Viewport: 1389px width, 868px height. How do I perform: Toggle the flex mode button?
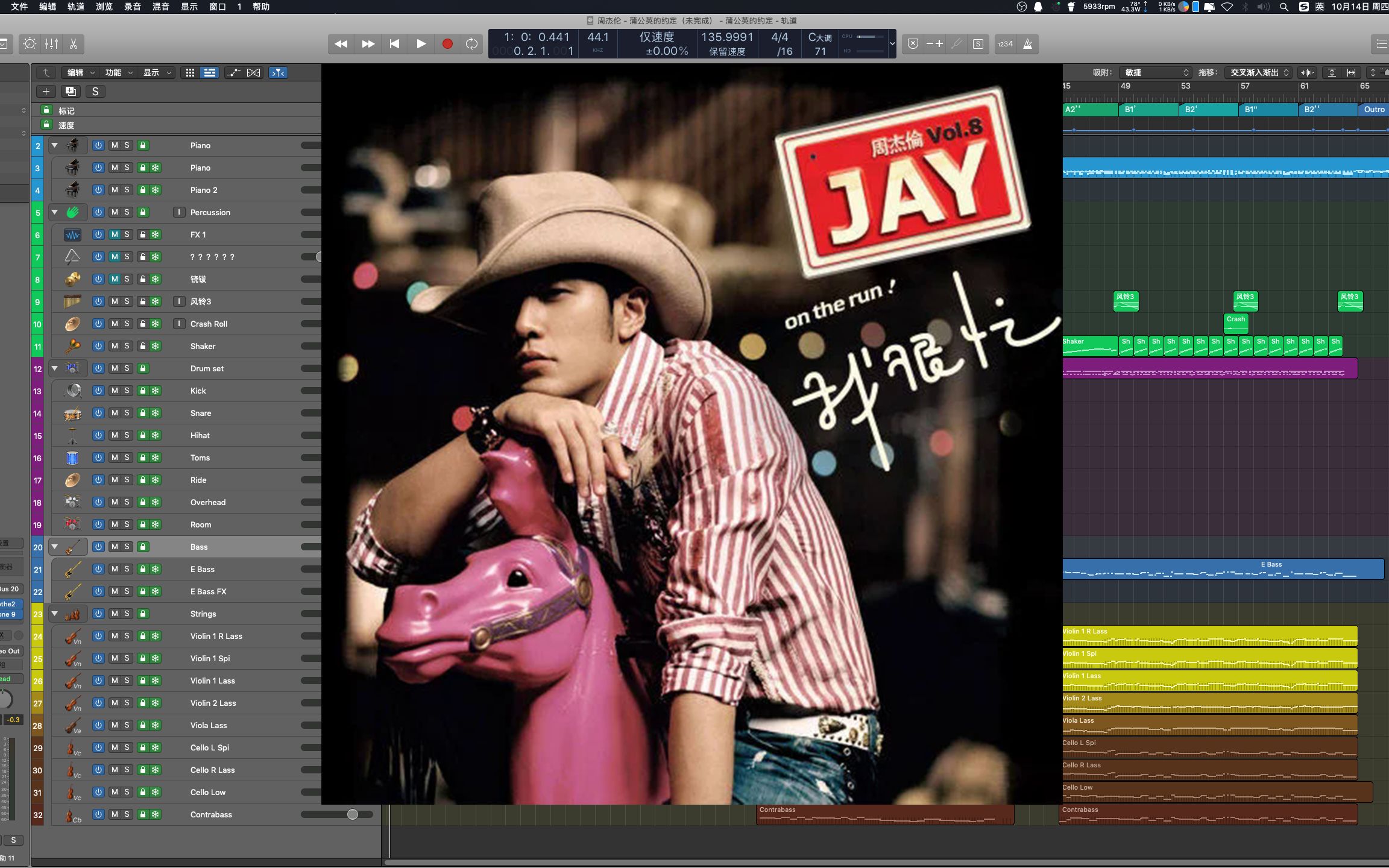(254, 72)
